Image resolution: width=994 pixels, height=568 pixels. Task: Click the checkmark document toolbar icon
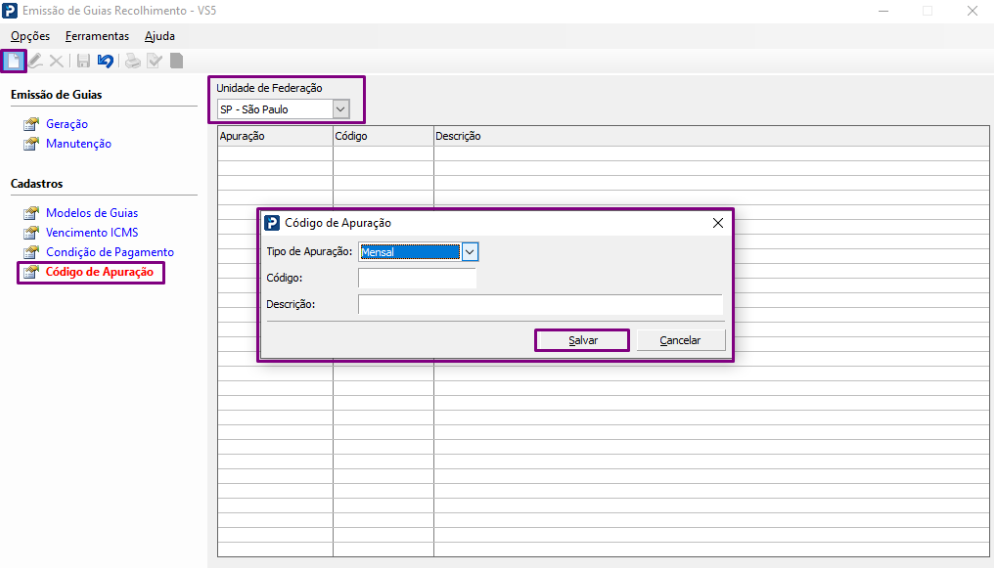coord(154,61)
